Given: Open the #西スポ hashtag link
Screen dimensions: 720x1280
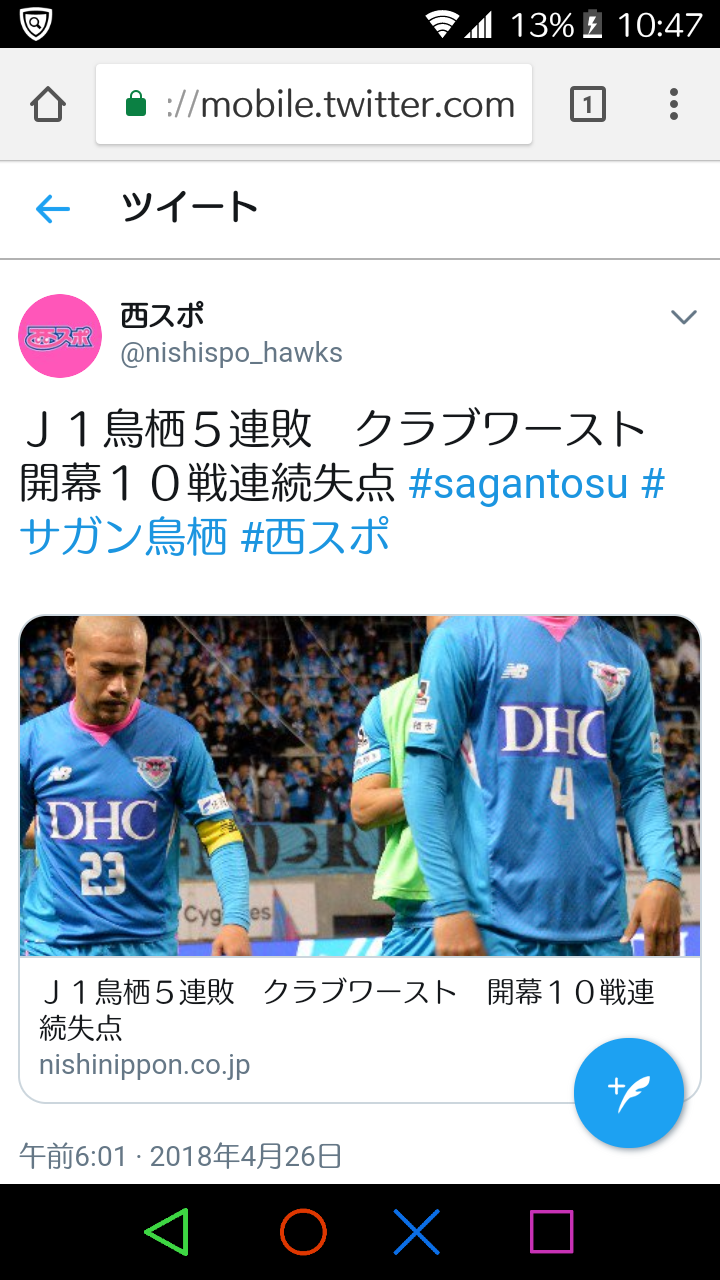Looking at the screenshot, I should click(x=315, y=538).
